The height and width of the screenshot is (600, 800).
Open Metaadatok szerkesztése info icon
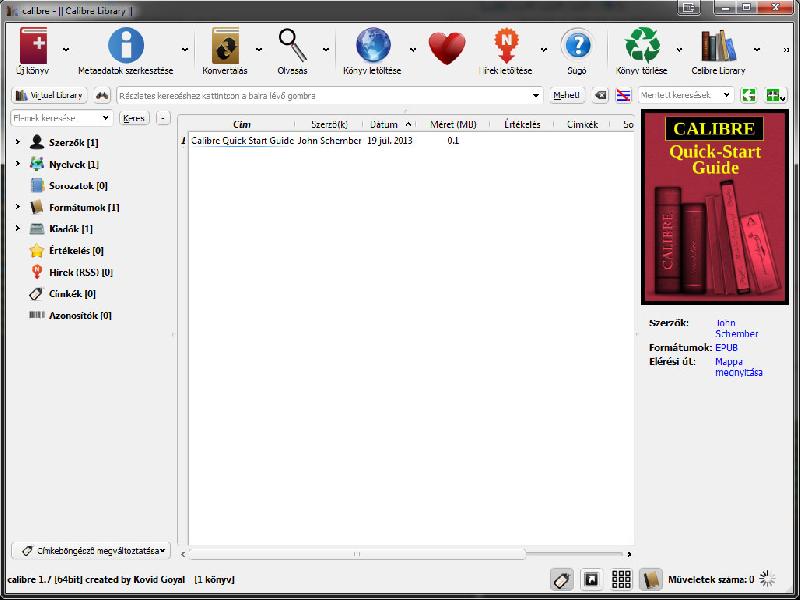[x=126, y=46]
